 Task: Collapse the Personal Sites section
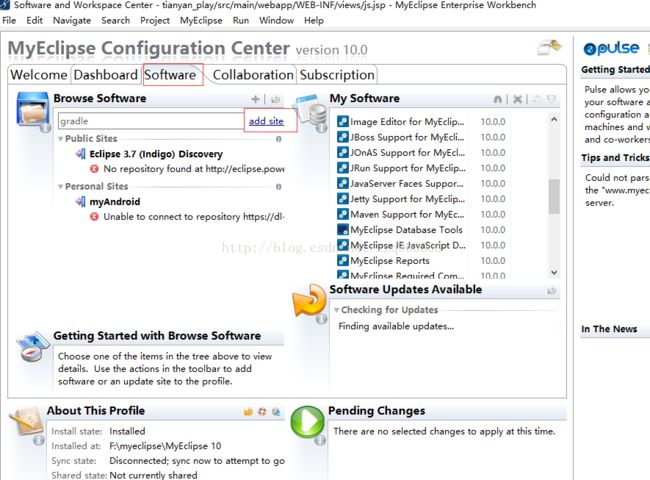pyautogui.click(x=61, y=187)
